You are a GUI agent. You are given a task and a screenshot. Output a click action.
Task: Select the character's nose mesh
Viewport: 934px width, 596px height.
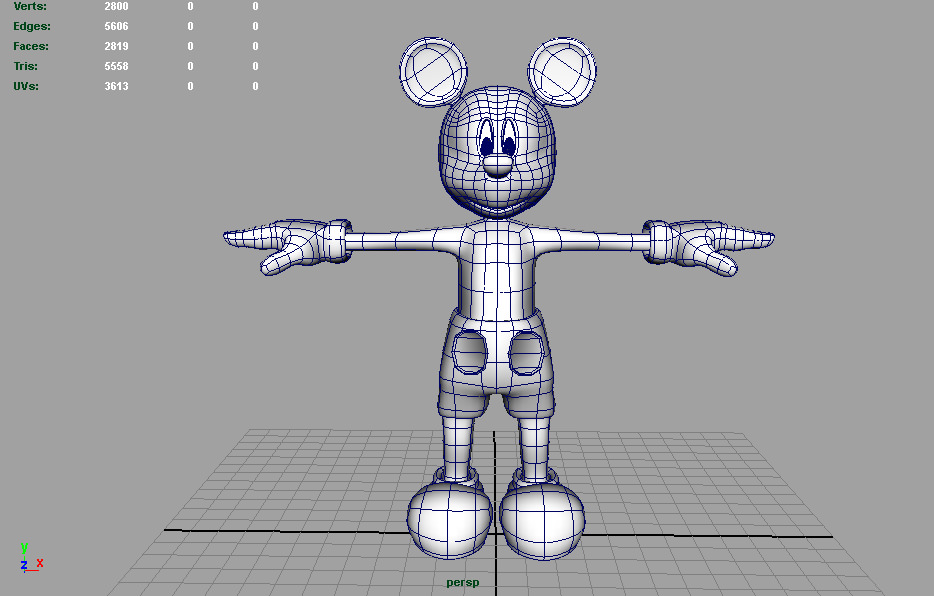497,166
